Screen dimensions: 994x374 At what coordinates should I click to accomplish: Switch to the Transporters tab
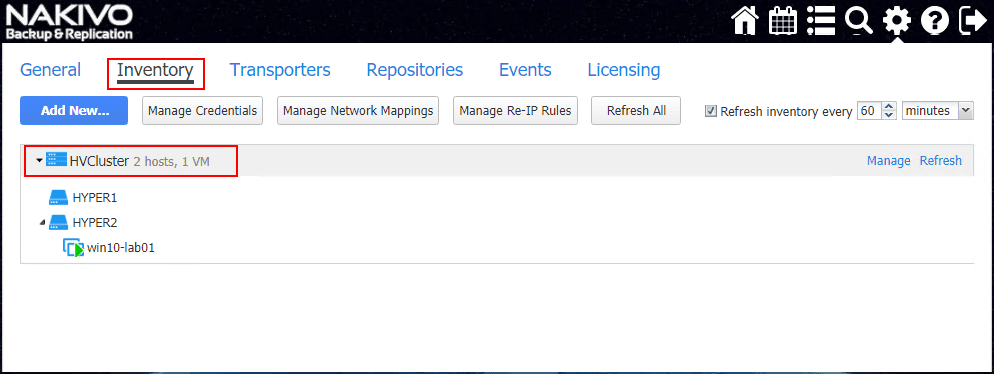[x=280, y=70]
